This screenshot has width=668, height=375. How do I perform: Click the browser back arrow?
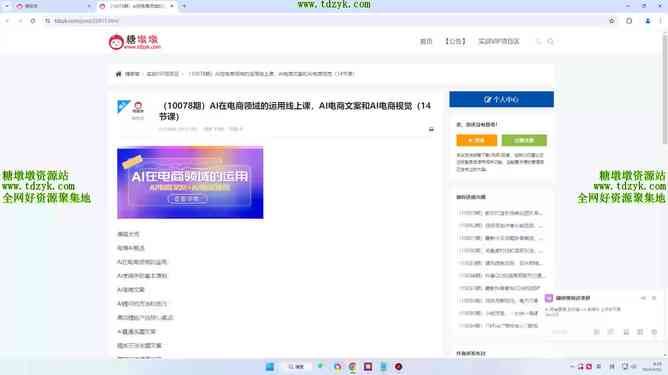point(7,20)
